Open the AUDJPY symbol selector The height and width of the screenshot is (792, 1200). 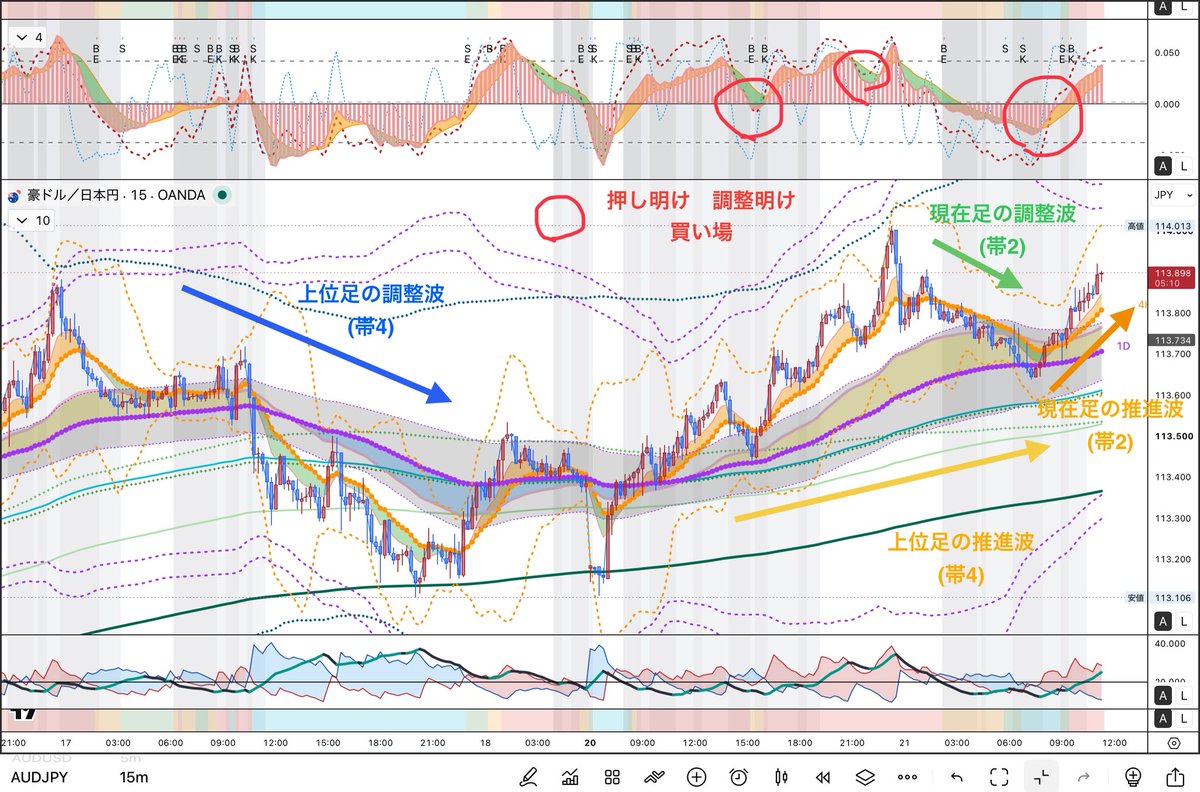coord(39,777)
